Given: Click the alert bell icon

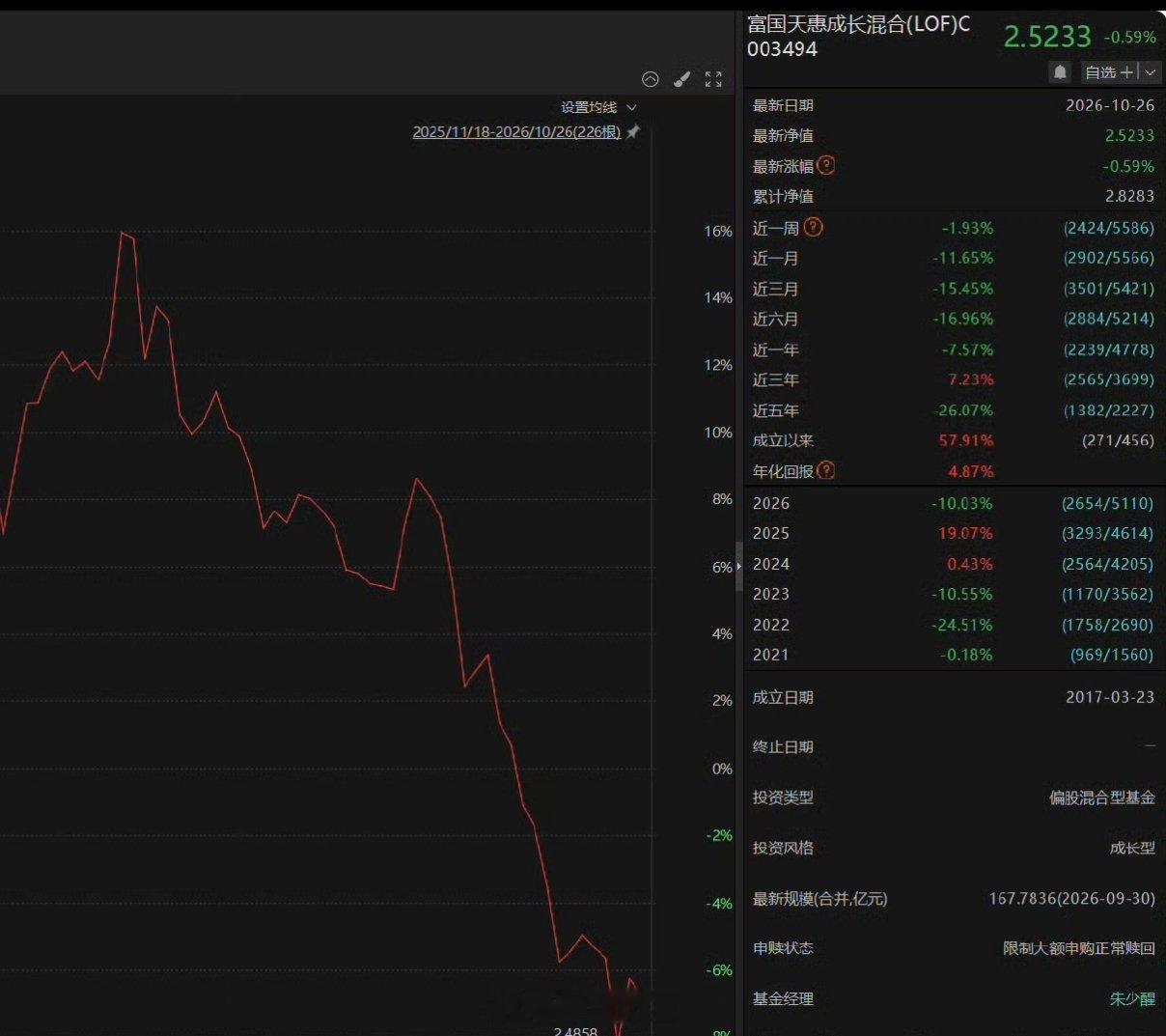Looking at the screenshot, I should (1060, 72).
